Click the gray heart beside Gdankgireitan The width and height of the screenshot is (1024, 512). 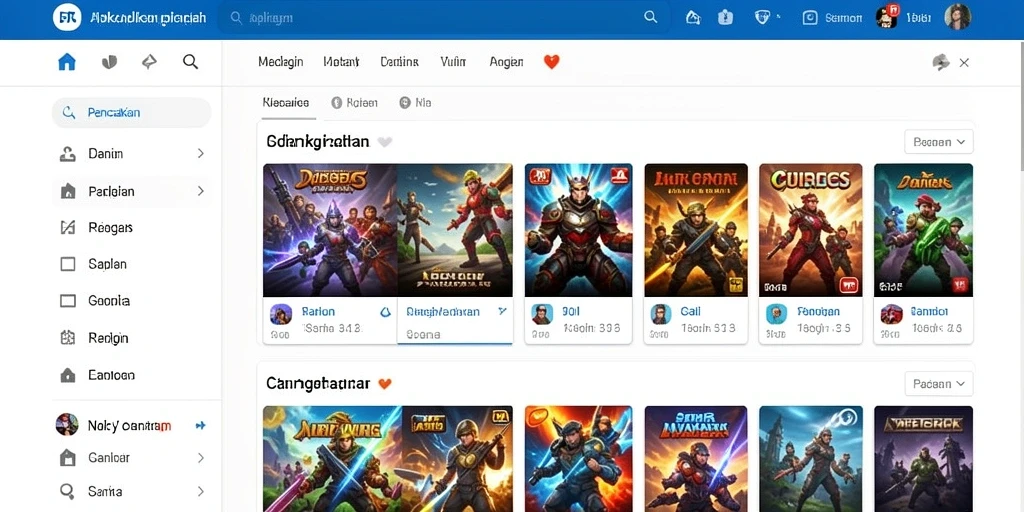(x=385, y=142)
